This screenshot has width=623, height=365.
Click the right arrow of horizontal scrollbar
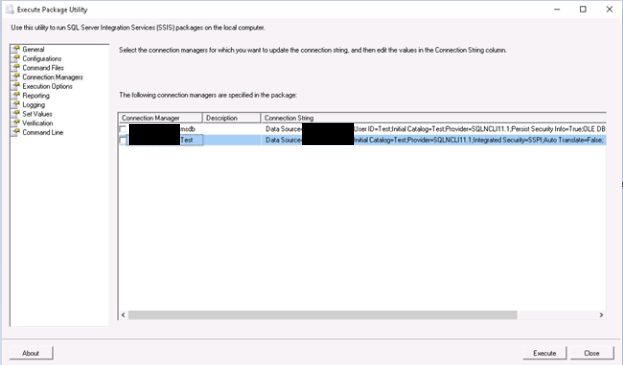pyautogui.click(x=602, y=315)
